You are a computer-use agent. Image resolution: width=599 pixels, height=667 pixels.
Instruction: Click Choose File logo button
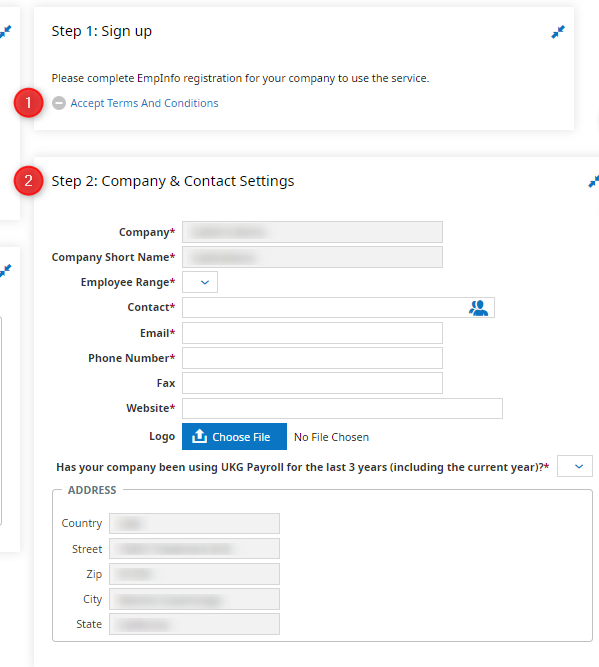[234, 436]
